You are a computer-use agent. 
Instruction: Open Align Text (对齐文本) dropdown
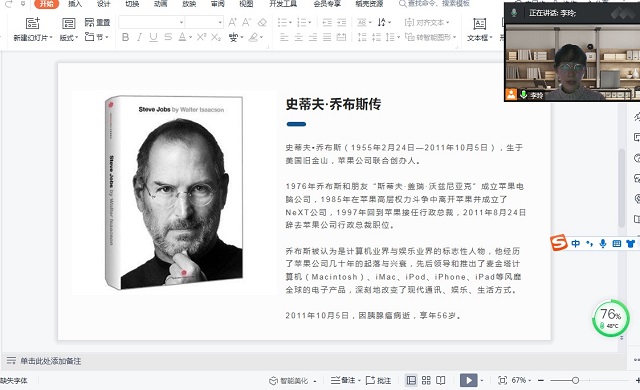[427, 22]
